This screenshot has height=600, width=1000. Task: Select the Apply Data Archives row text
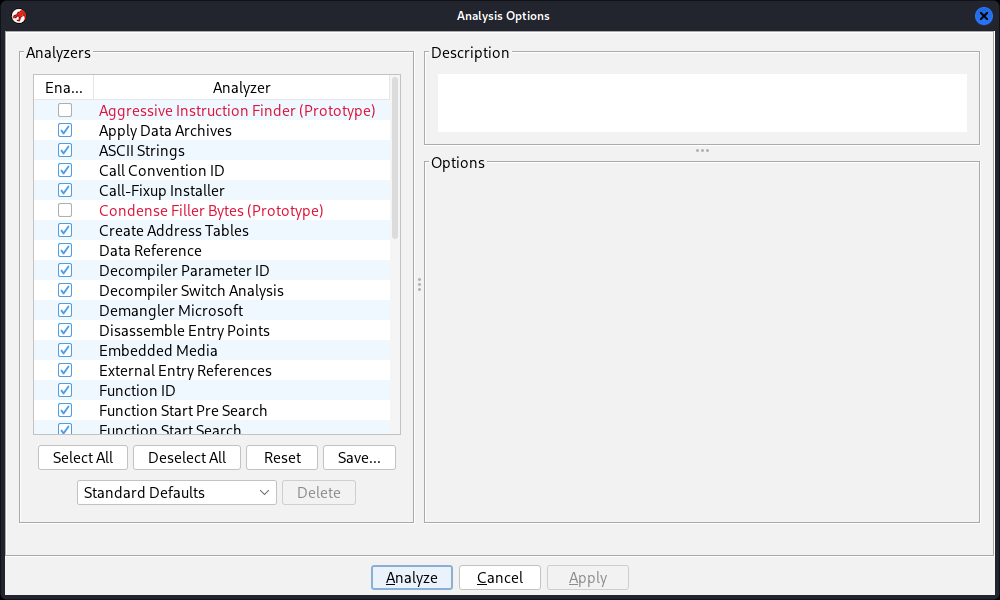(165, 131)
